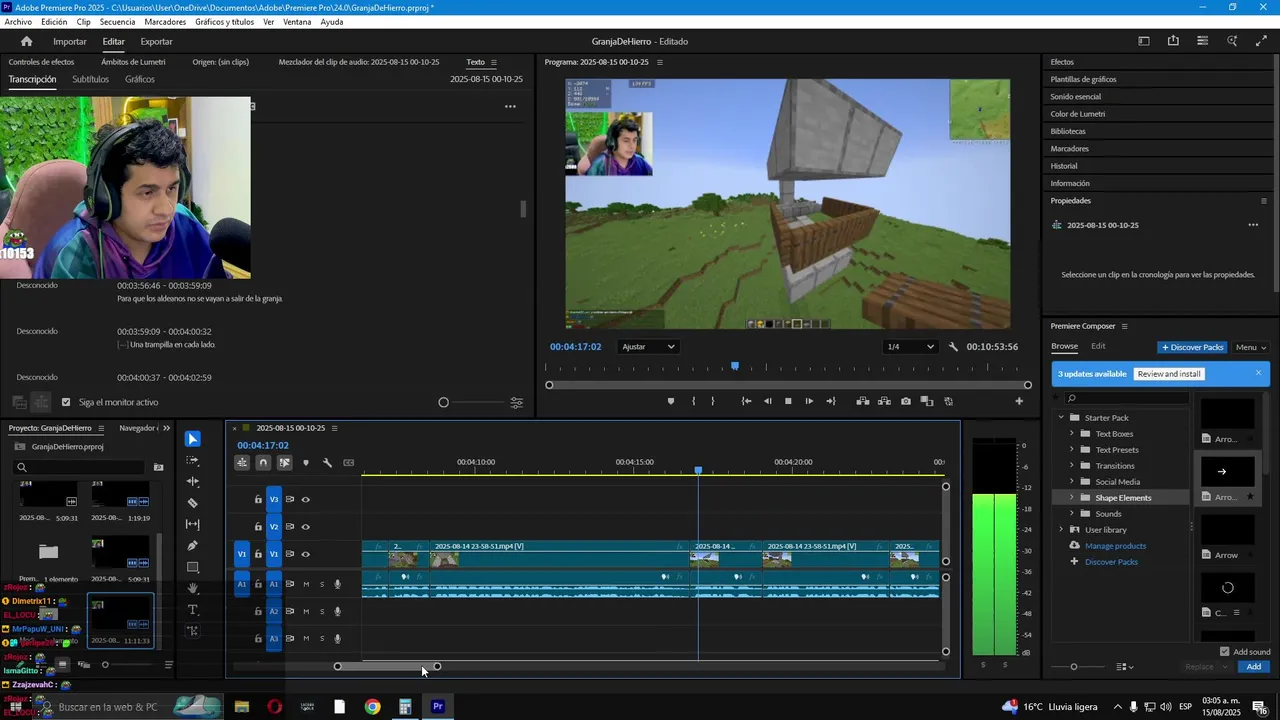Viewport: 1280px width, 720px height.
Task: Select the Hand tool
Action: pyautogui.click(x=193, y=588)
